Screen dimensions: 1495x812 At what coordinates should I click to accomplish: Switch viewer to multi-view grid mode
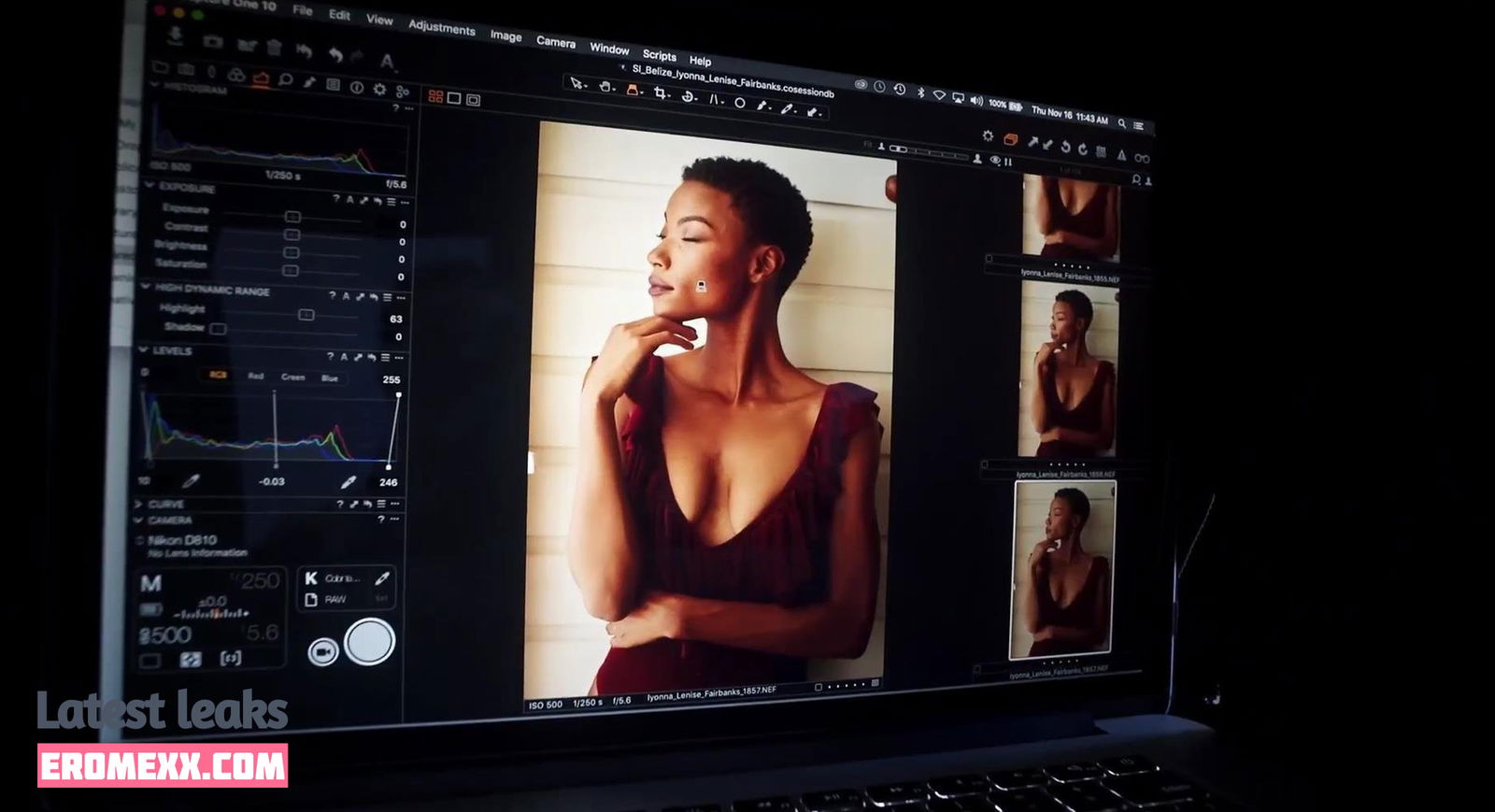(435, 96)
